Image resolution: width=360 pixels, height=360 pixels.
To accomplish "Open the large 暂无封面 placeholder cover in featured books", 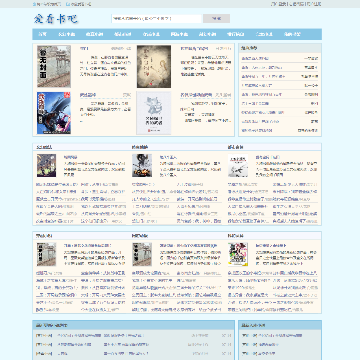I will tap(54, 66).
